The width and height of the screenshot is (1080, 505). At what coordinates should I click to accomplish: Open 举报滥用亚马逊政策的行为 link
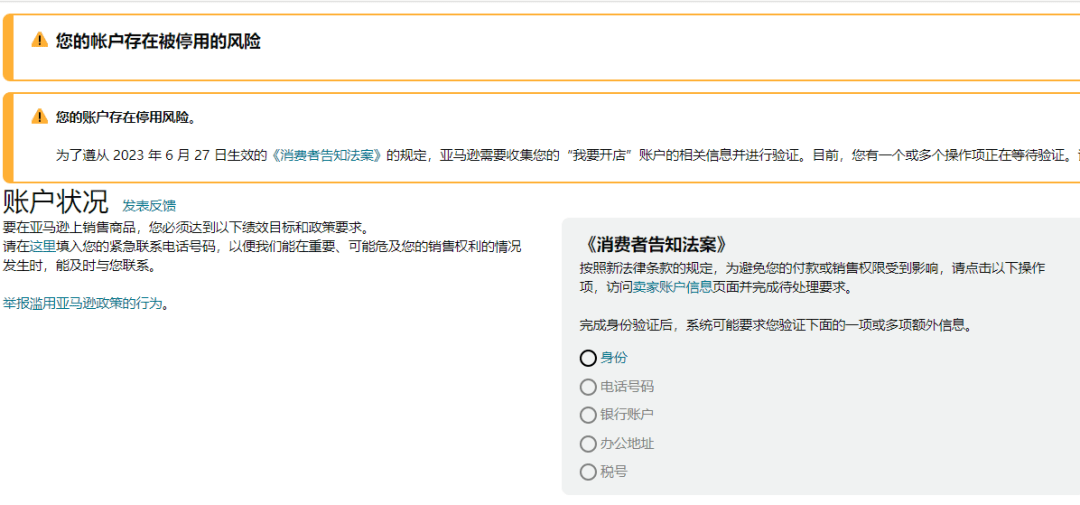click(x=82, y=303)
